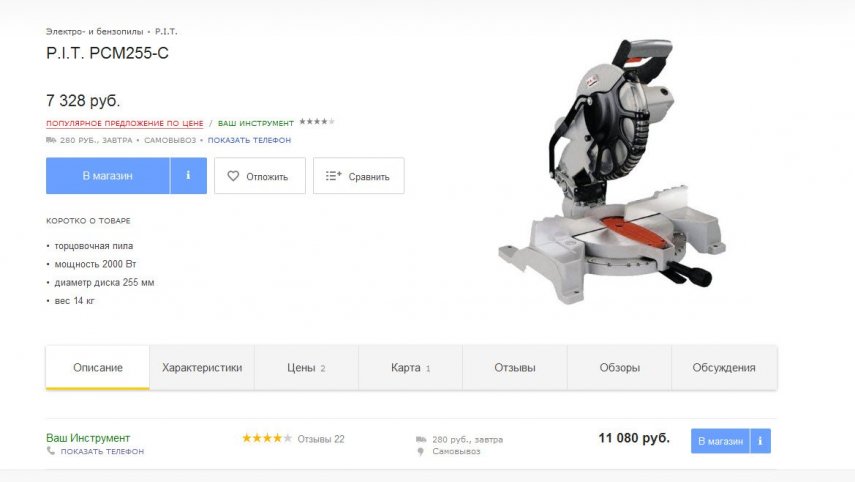The height and width of the screenshot is (482, 855).
Task: Click the compare list icon on Сравнить
Action: point(333,176)
